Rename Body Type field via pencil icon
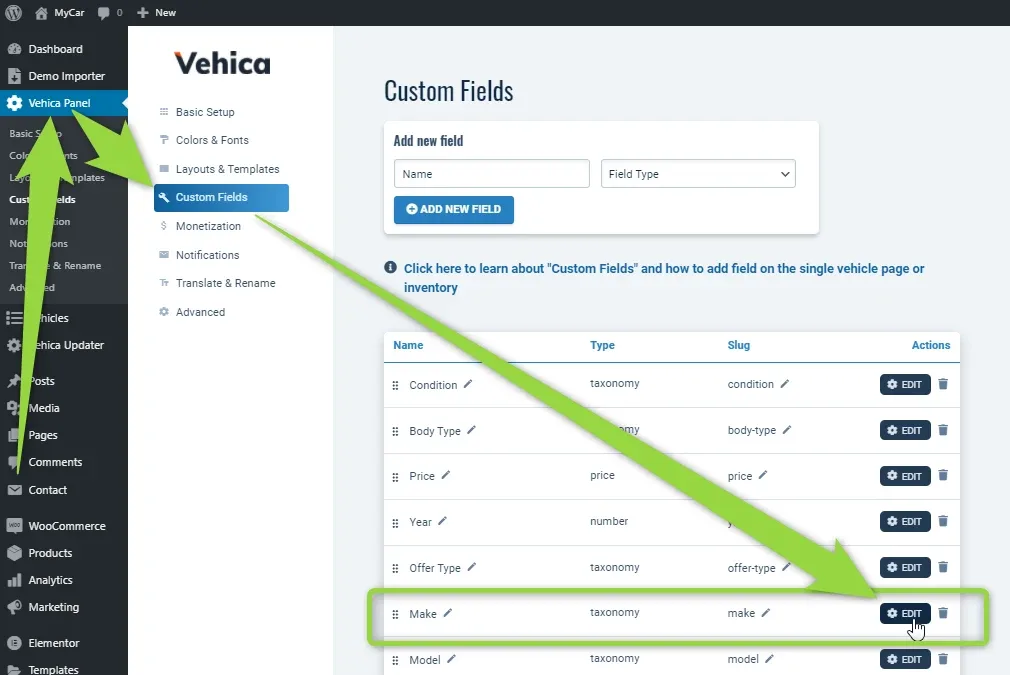The width and height of the screenshot is (1010, 675). pos(472,430)
